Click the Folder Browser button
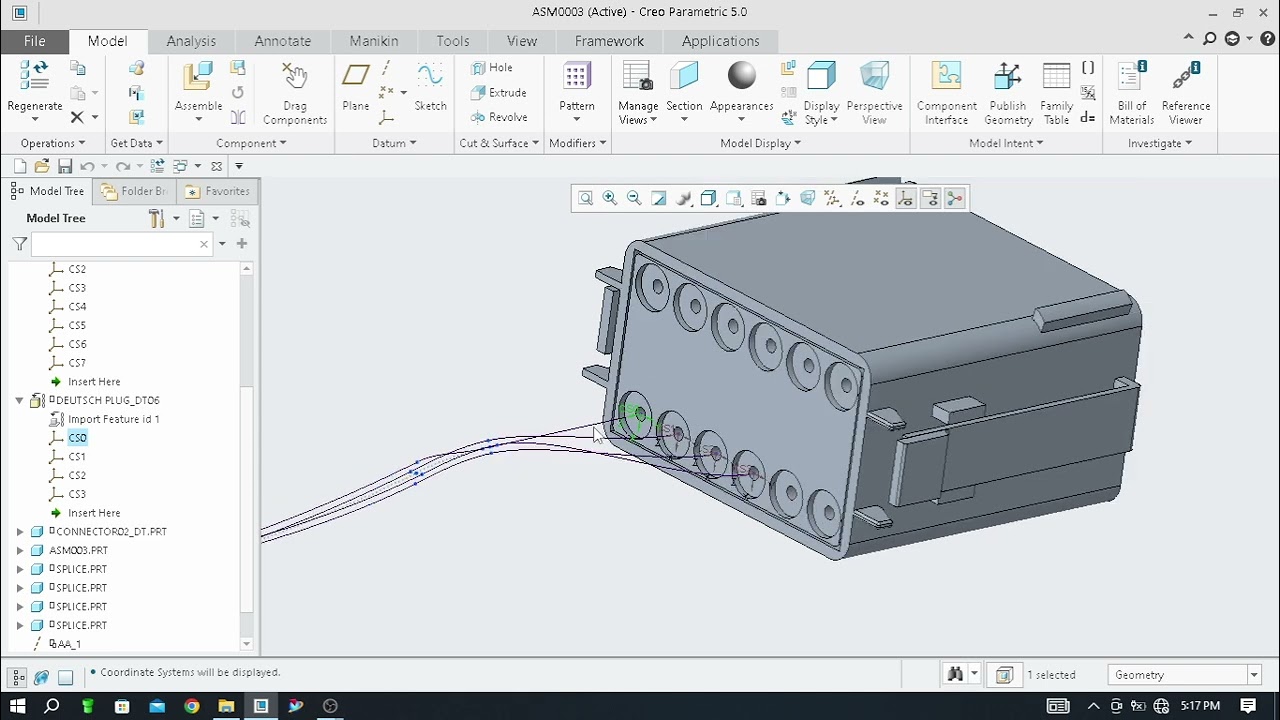This screenshot has height=720, width=1280. point(133,191)
